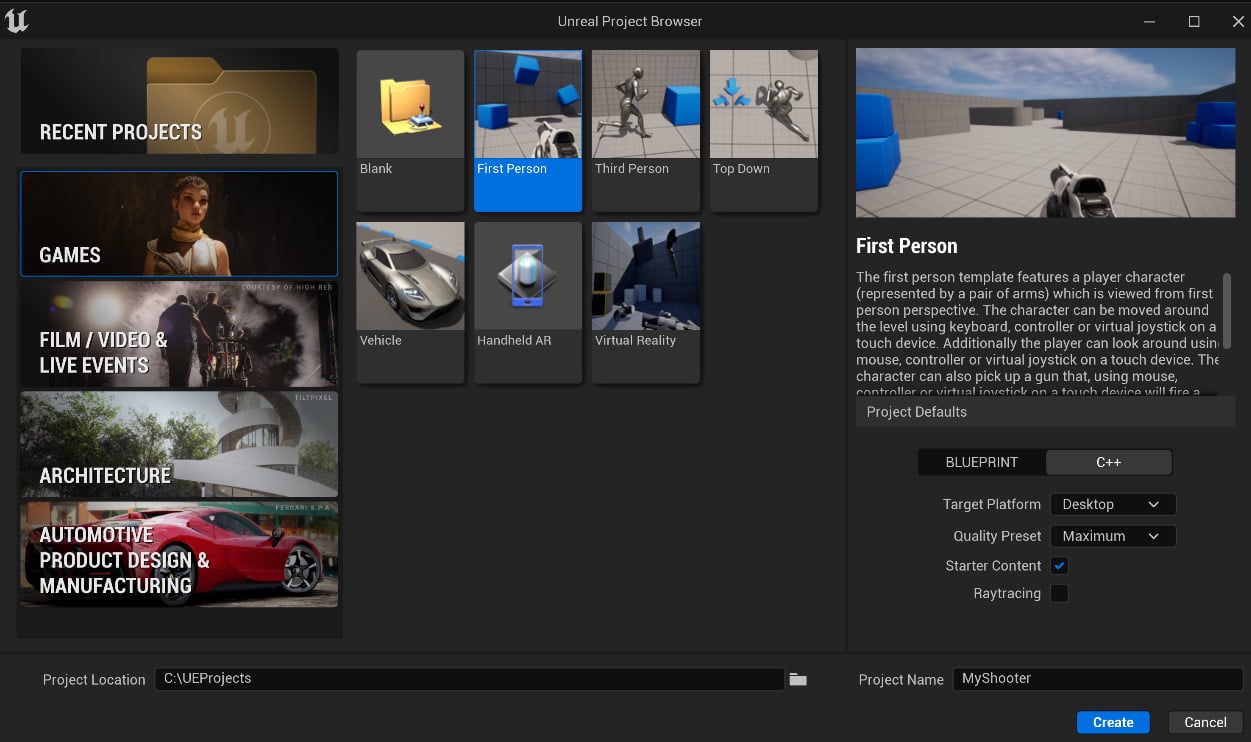Screen dimensions: 1251x742
Task: Uncheck the Starter Content checkbox
Action: pyautogui.click(x=1059, y=566)
